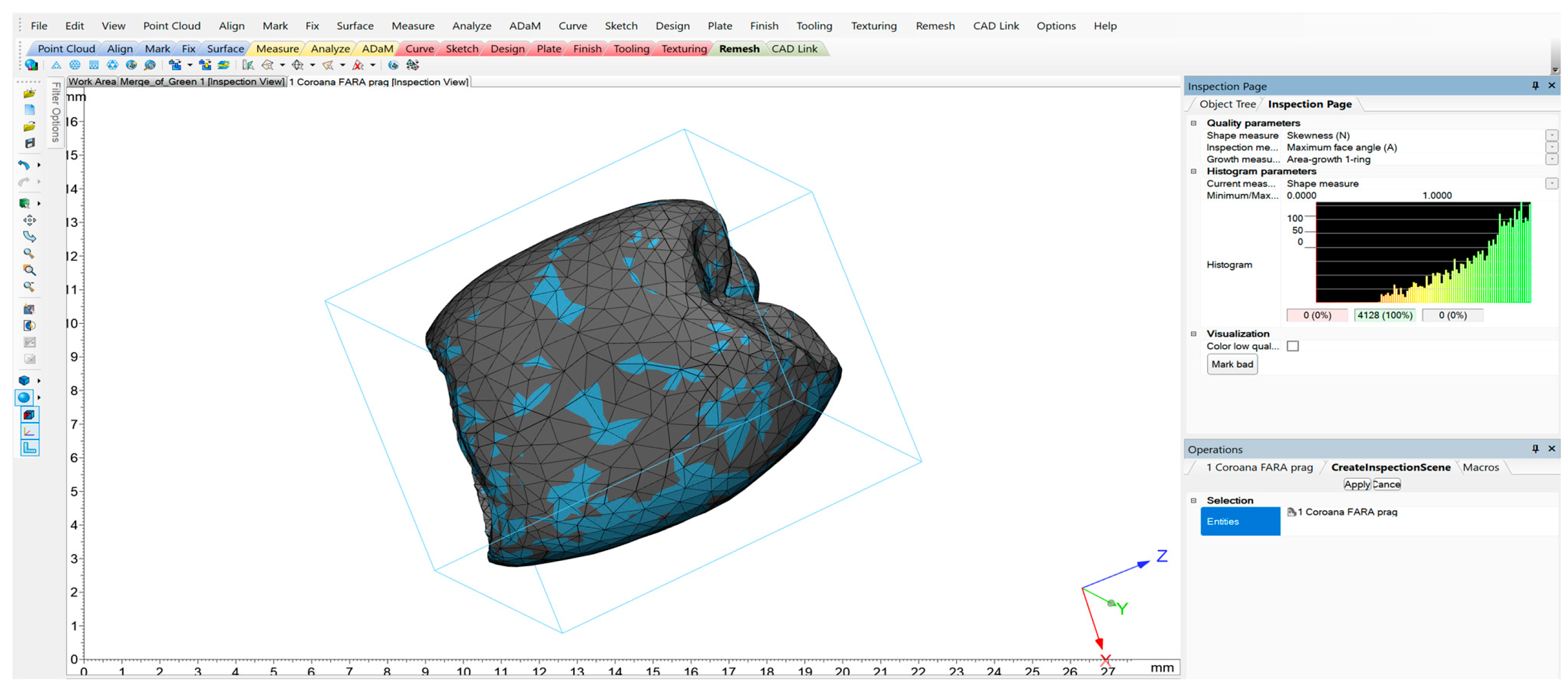
Task: Click the Save (floppy disk) icon
Action: [29, 143]
